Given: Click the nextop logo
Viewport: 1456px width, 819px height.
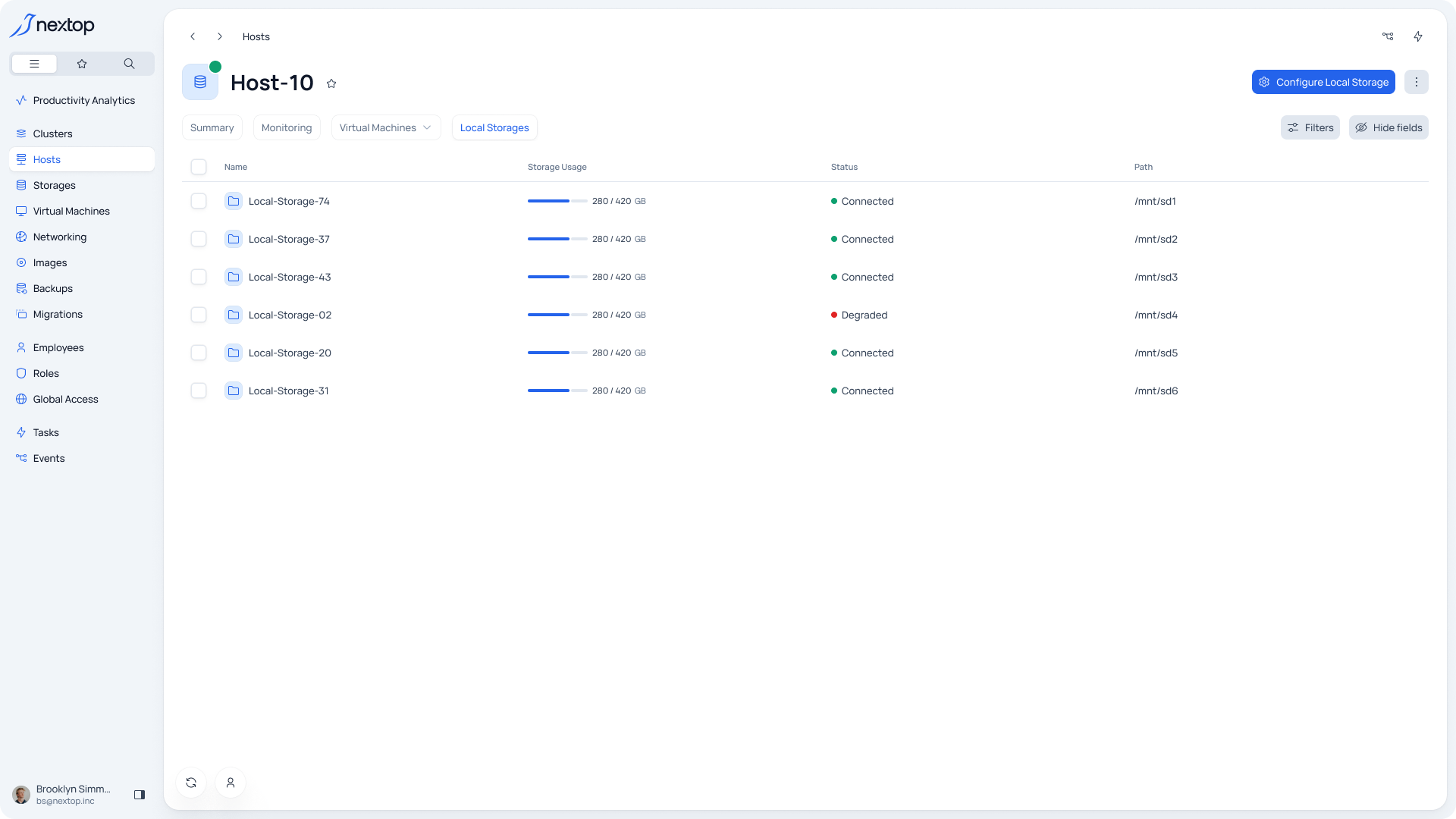Looking at the screenshot, I should 52,25.
